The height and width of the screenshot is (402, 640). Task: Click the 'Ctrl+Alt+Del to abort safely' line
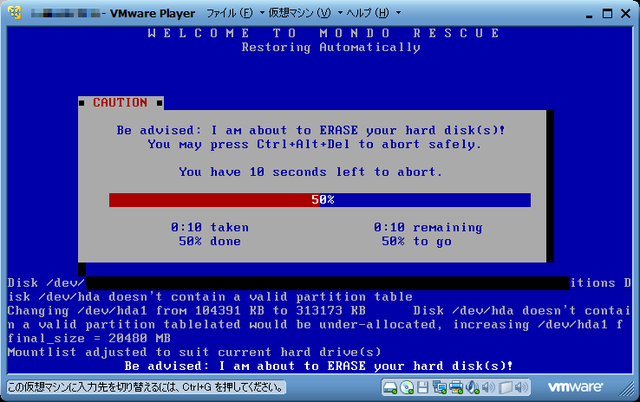(x=315, y=144)
